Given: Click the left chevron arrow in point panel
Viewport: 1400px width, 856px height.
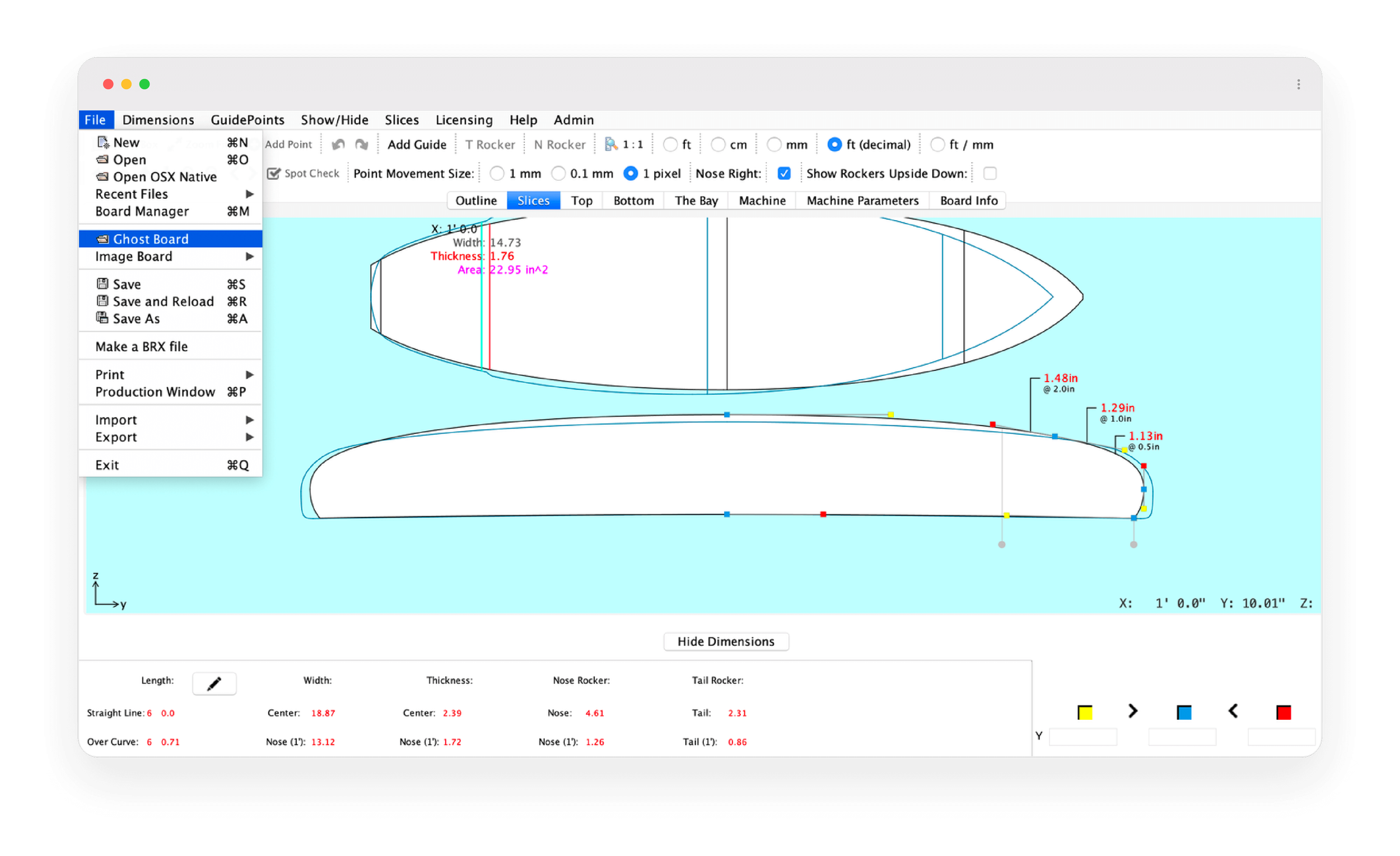Looking at the screenshot, I should tap(1233, 711).
